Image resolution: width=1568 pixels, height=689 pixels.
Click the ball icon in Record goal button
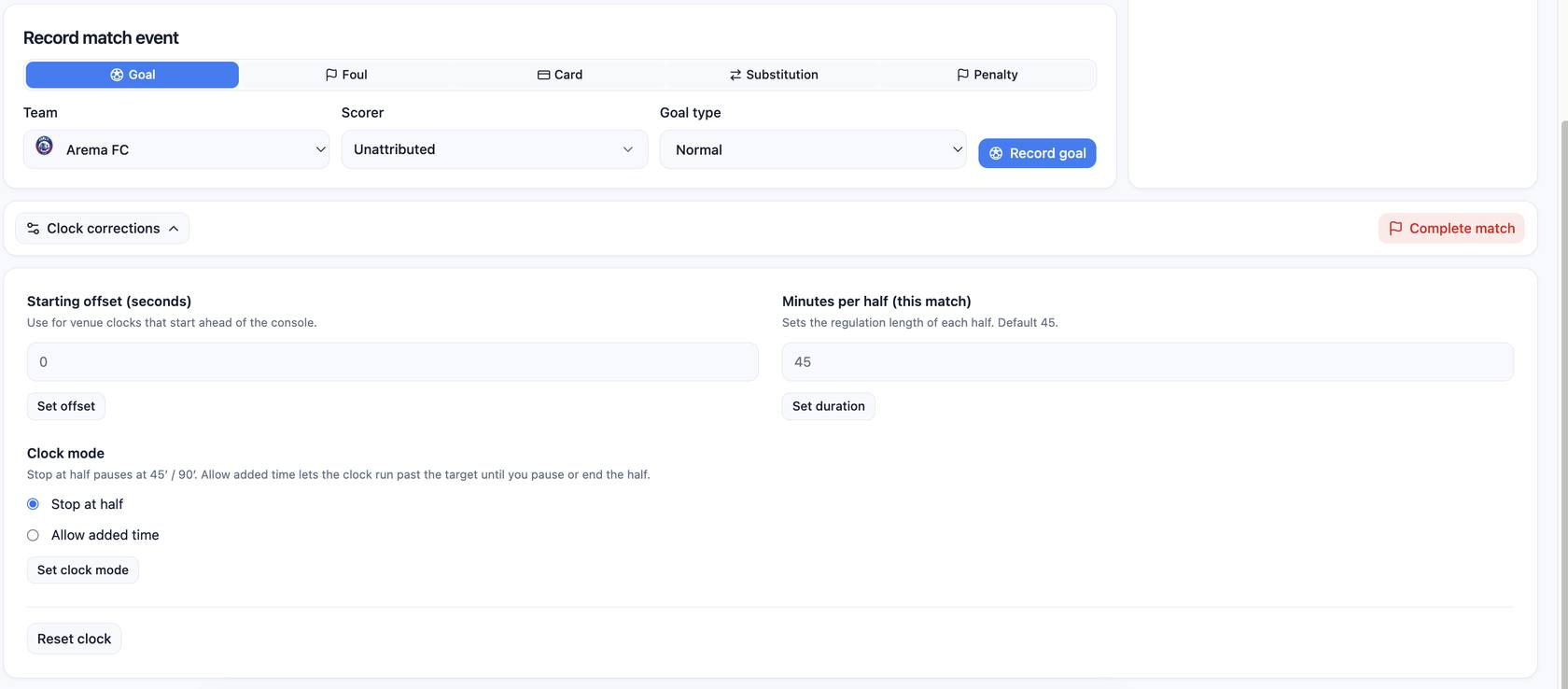pos(996,153)
